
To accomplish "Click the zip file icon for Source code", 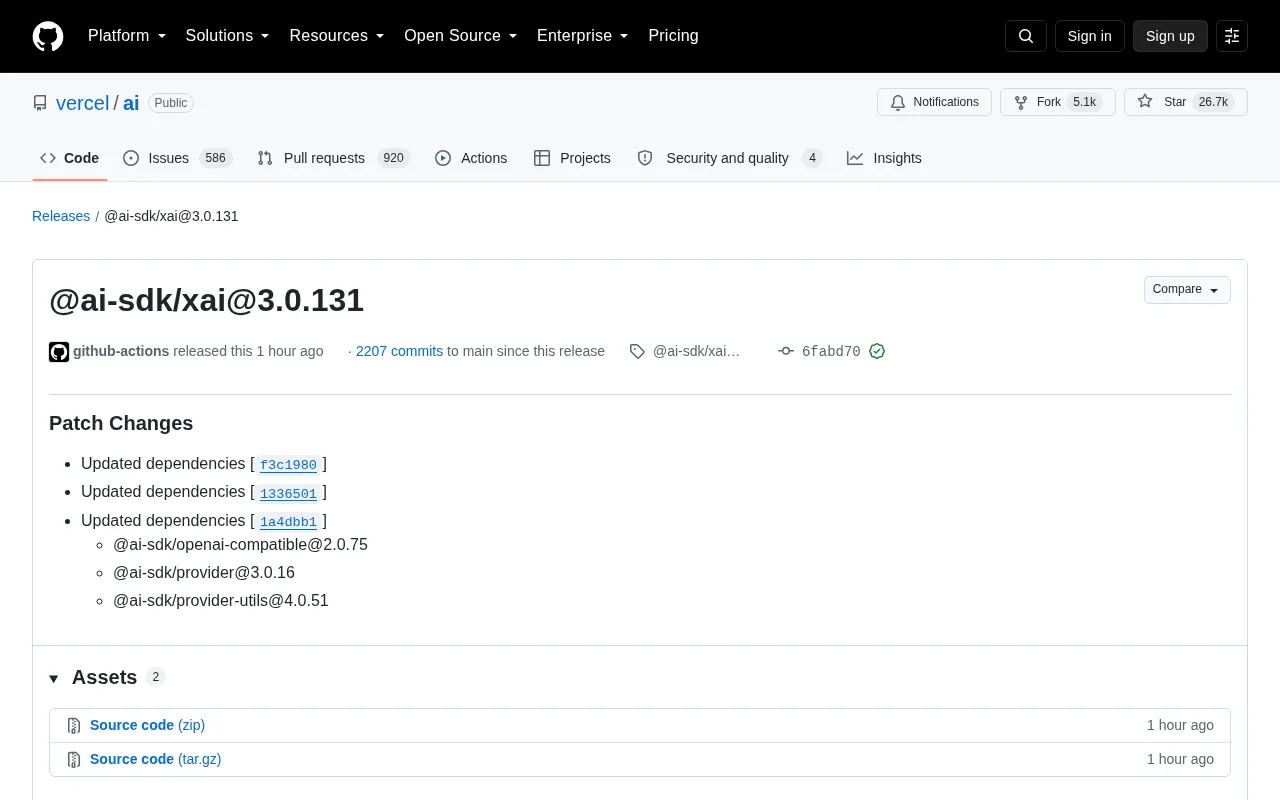I will 74,726.
